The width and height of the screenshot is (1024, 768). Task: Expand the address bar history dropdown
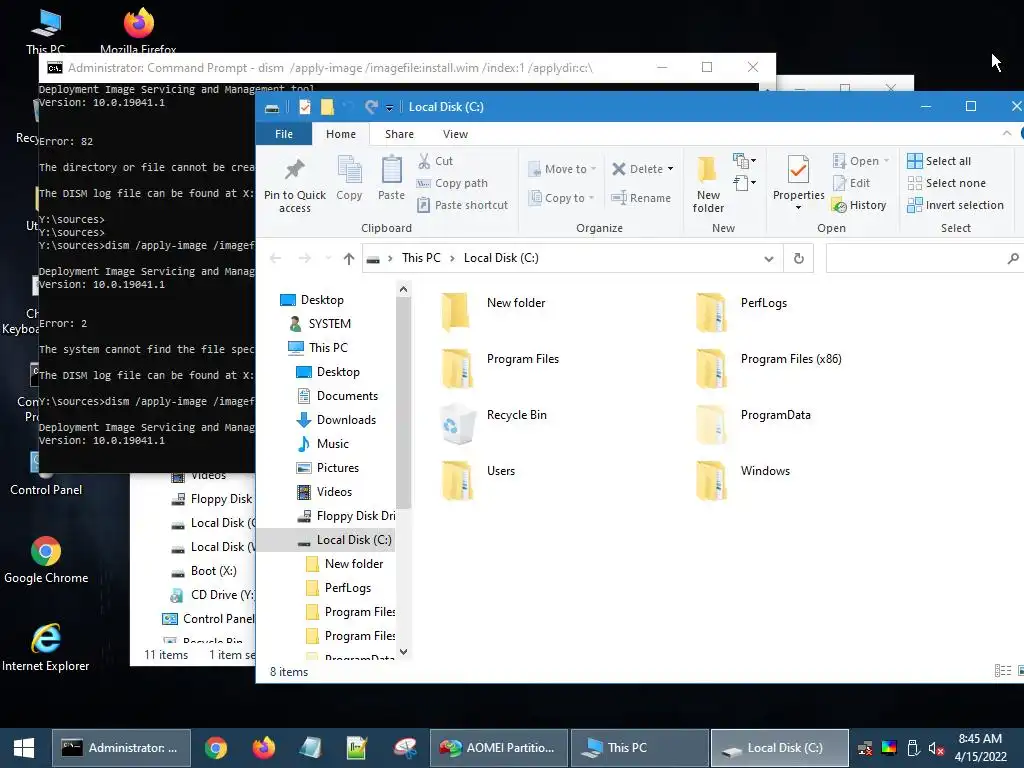point(769,259)
